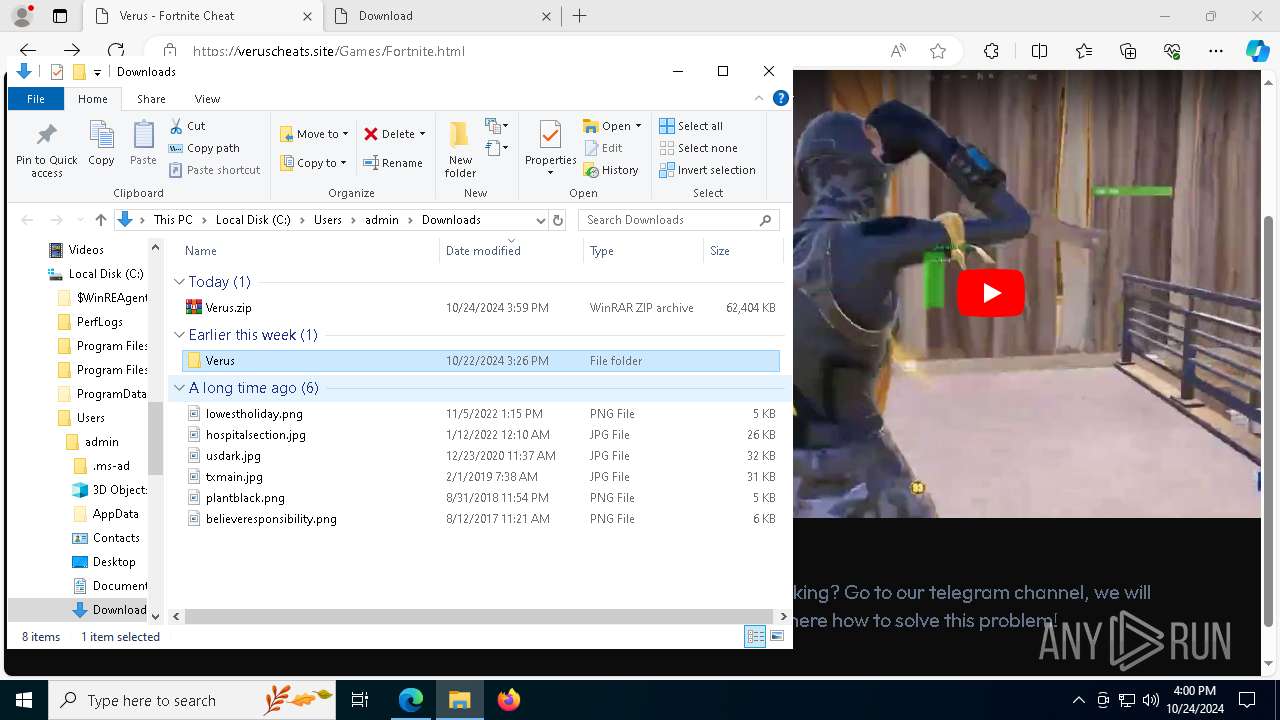Open the File menu tab
The image size is (1280, 720).
pyautogui.click(x=36, y=99)
